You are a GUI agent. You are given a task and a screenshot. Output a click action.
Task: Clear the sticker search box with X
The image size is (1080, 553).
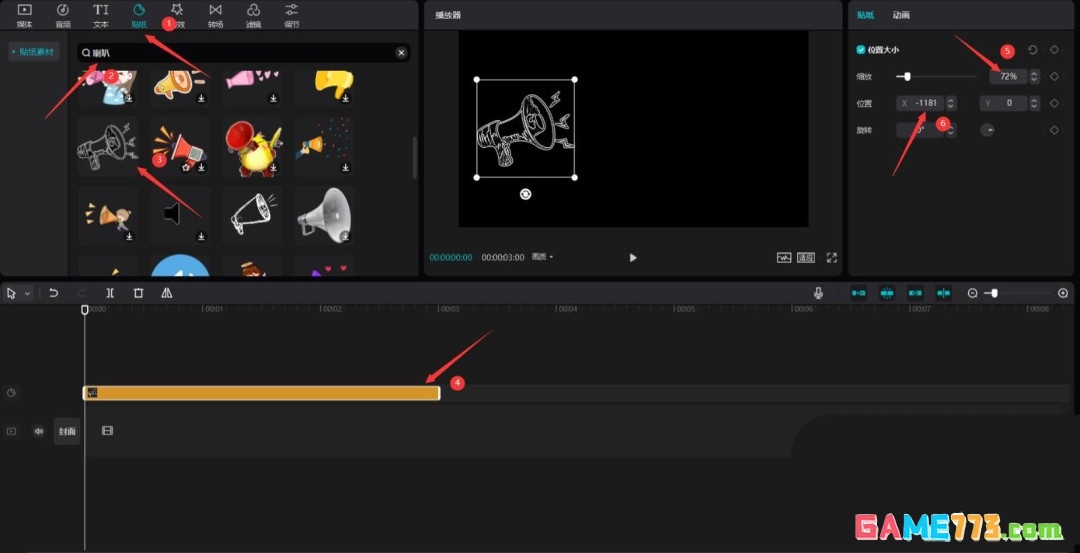click(x=401, y=52)
